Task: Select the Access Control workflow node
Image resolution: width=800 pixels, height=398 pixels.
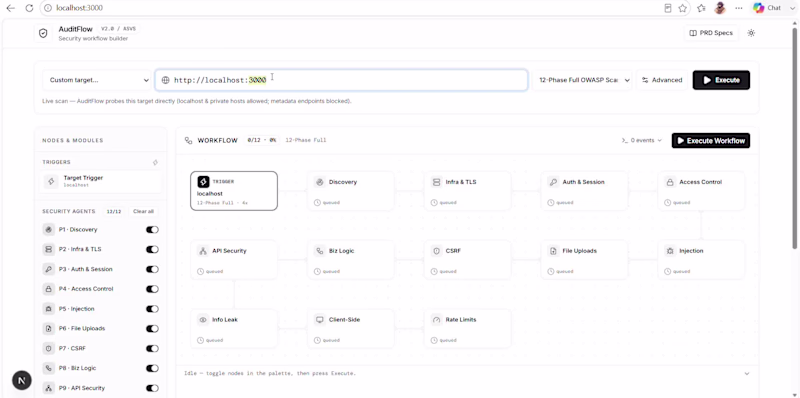Action: click(x=701, y=191)
